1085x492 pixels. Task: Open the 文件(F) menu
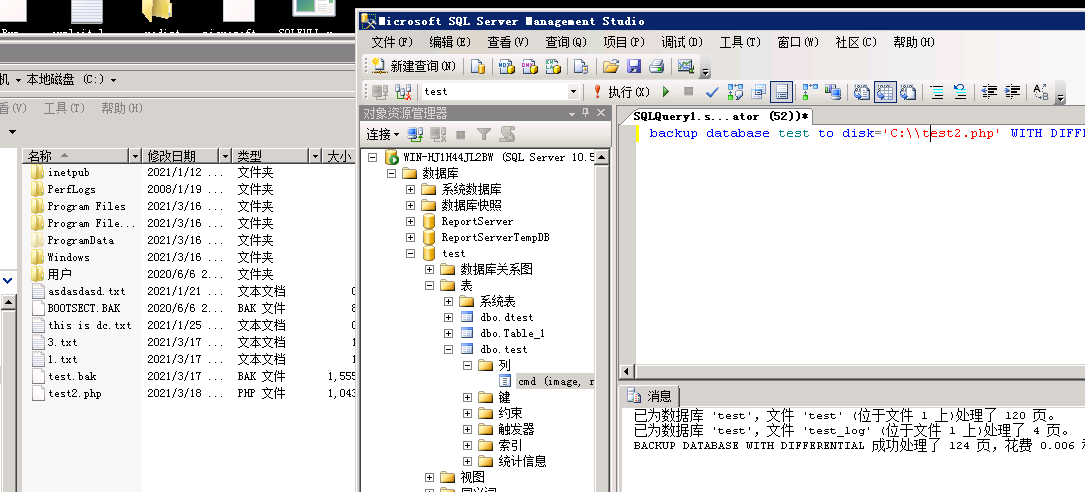[392, 42]
